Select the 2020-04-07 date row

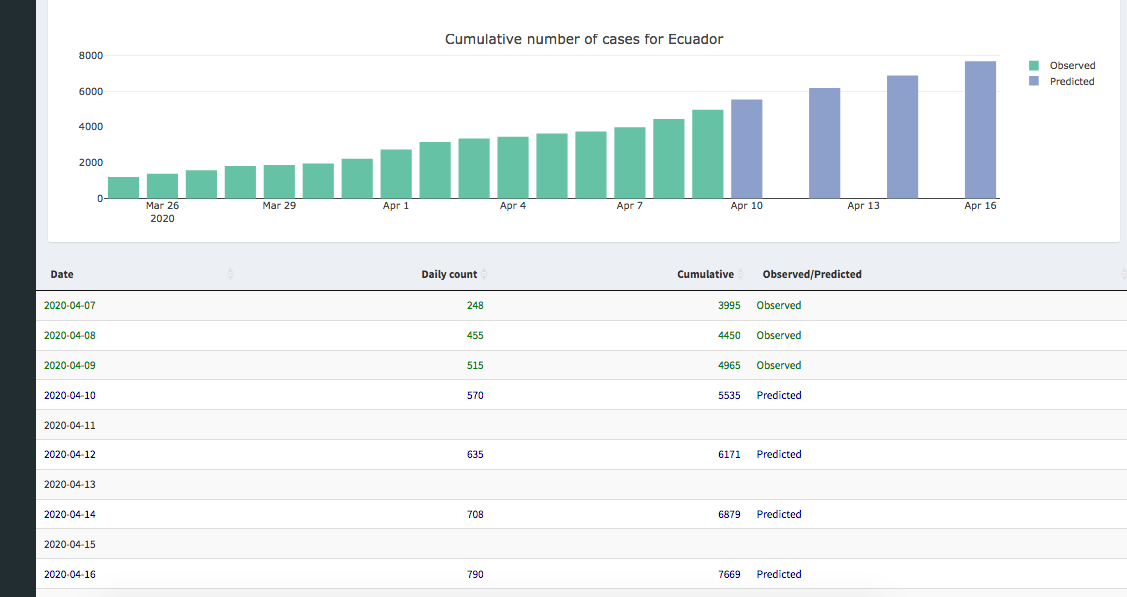tap(69, 306)
